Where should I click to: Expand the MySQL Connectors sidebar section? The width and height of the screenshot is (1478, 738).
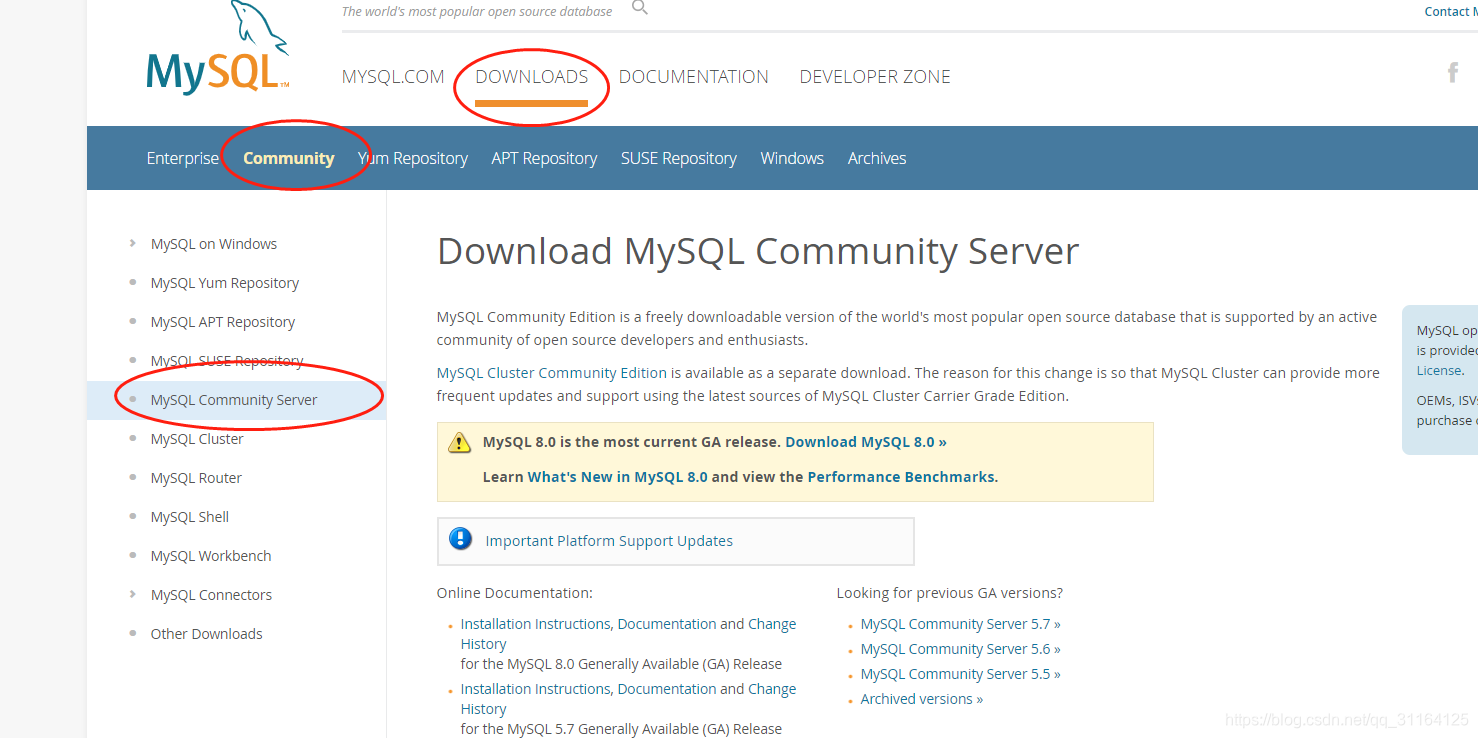point(211,594)
